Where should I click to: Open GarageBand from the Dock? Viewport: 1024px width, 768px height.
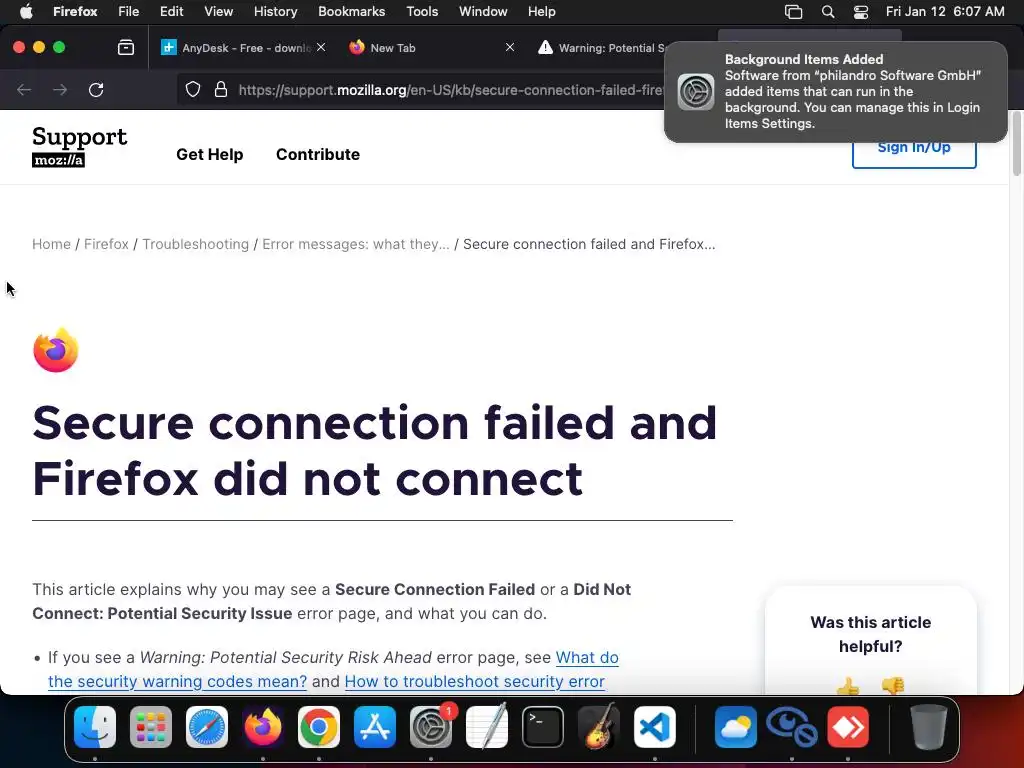tap(599, 727)
